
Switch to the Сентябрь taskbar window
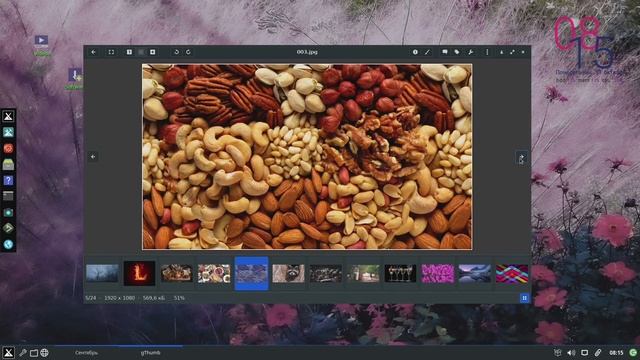tap(87, 353)
